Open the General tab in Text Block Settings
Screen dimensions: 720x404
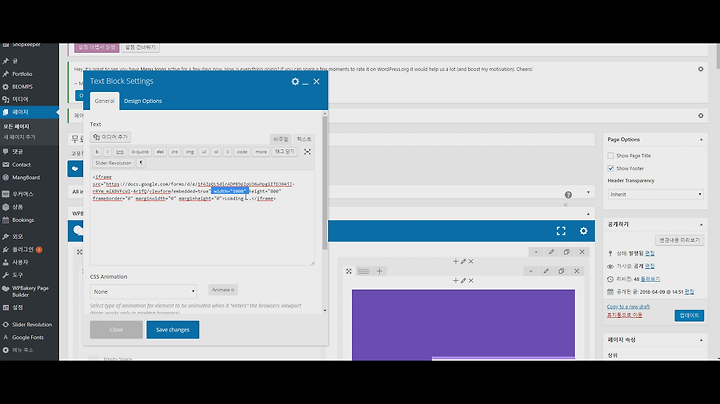click(x=105, y=101)
